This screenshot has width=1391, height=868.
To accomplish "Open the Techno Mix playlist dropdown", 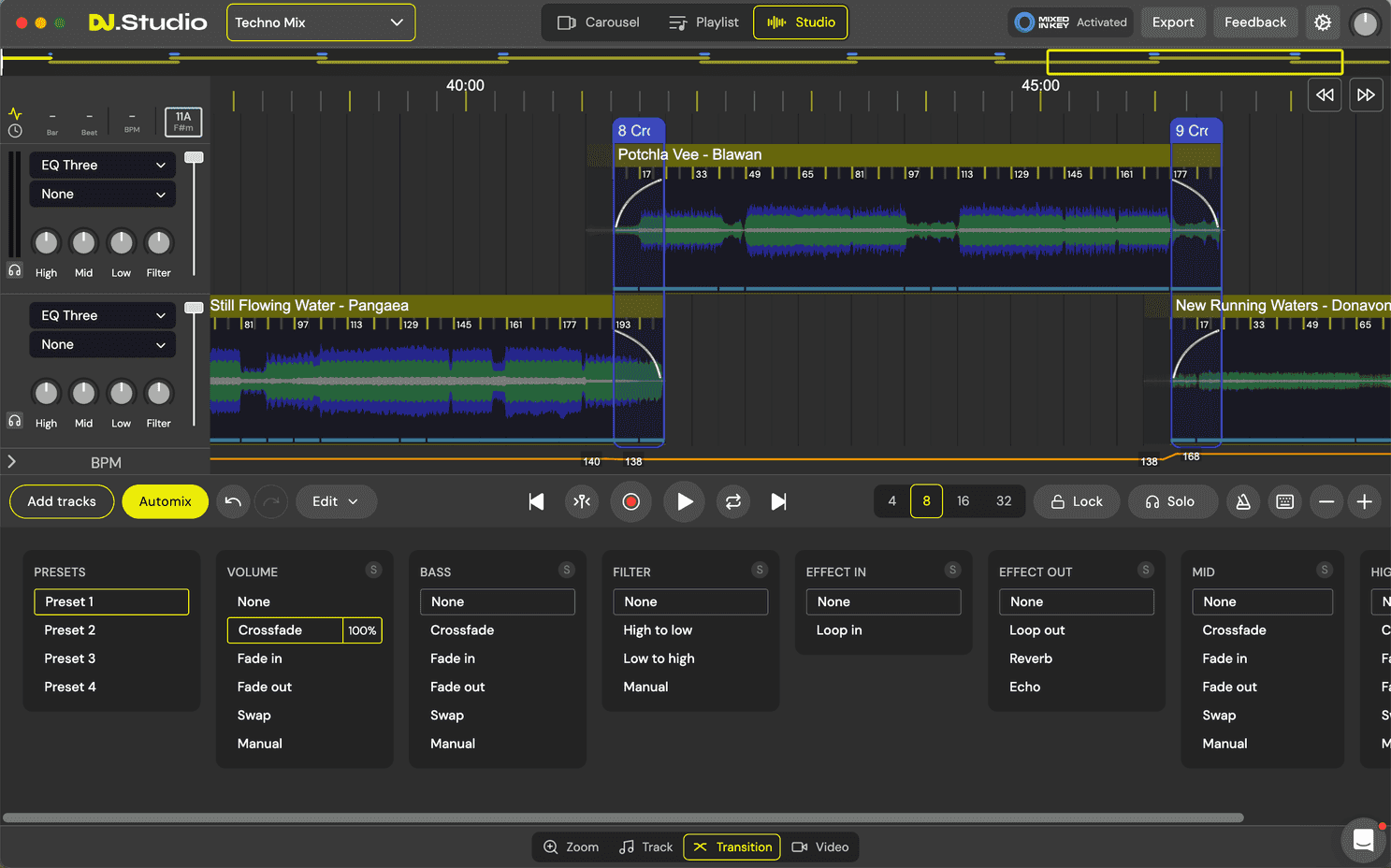I will tap(320, 22).
